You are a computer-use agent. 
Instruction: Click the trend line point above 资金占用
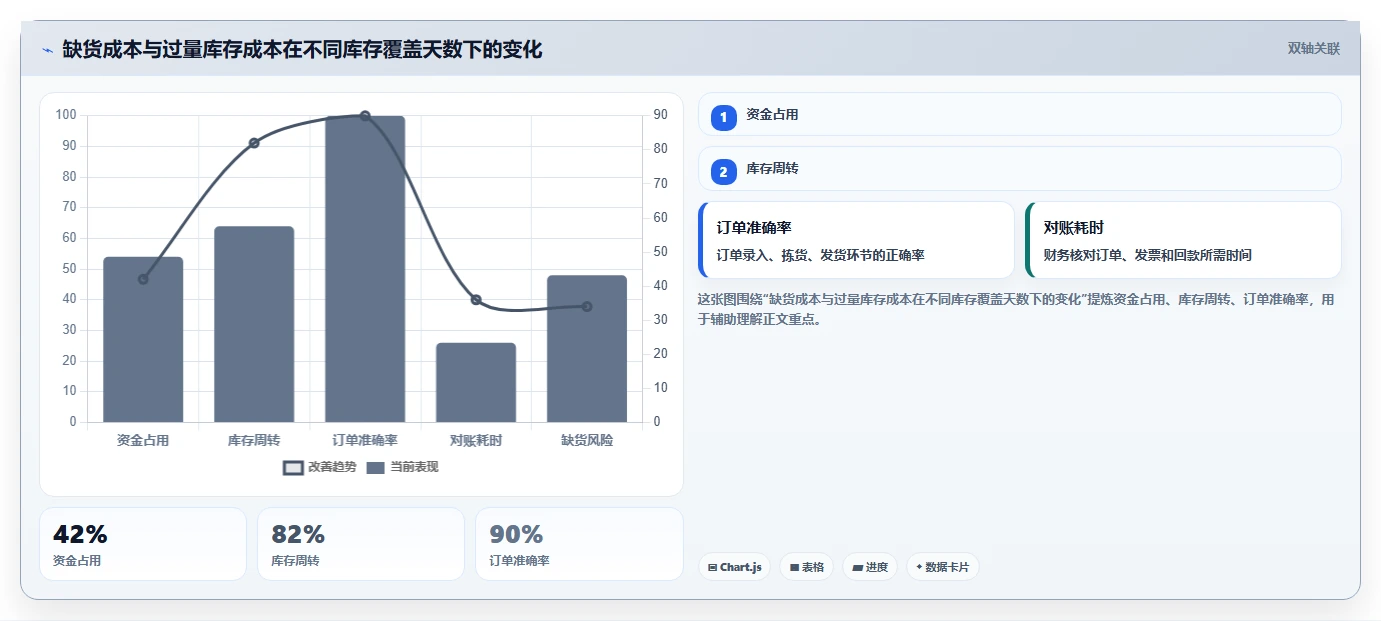point(143,279)
